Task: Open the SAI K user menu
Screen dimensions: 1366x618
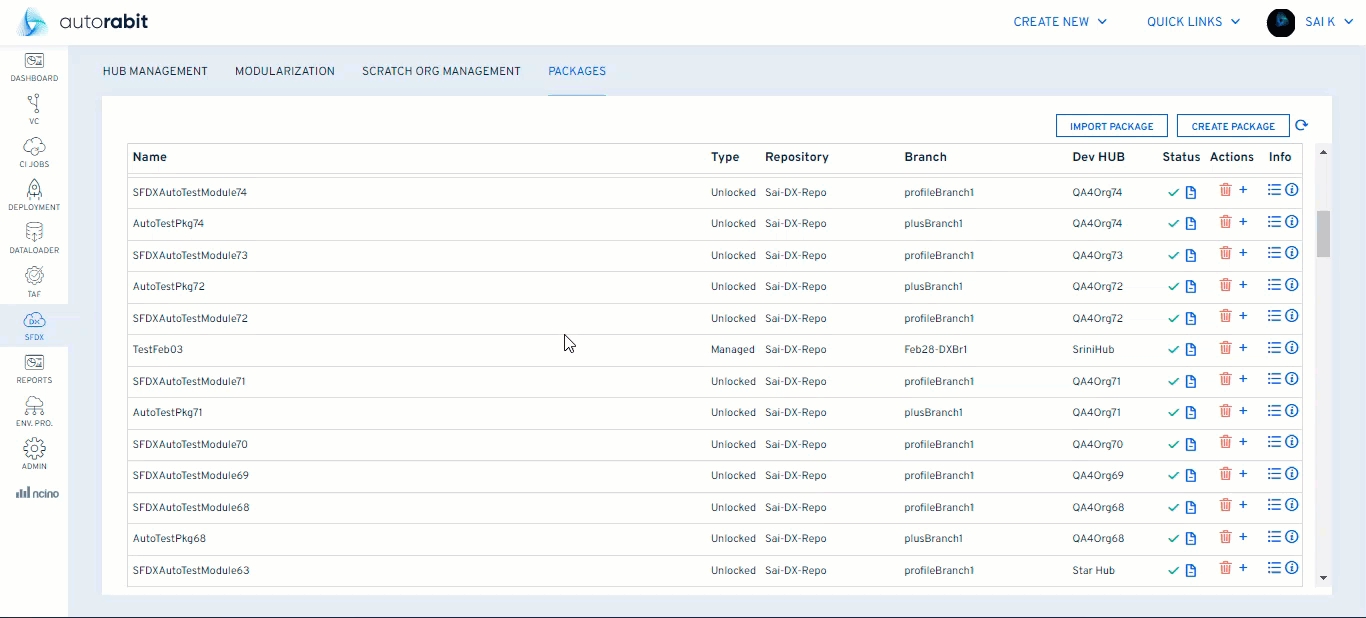Action: coord(1310,22)
